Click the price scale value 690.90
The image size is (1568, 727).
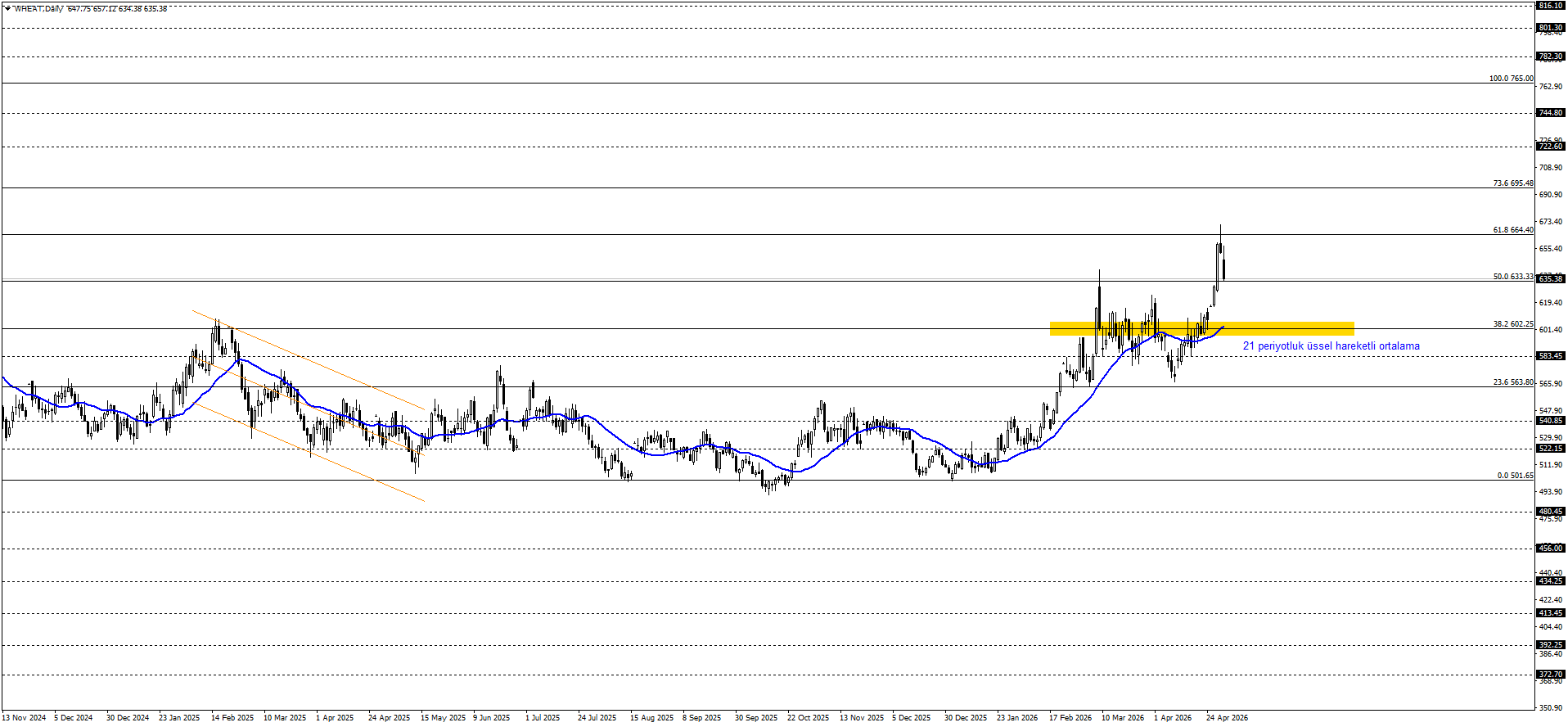1551,195
